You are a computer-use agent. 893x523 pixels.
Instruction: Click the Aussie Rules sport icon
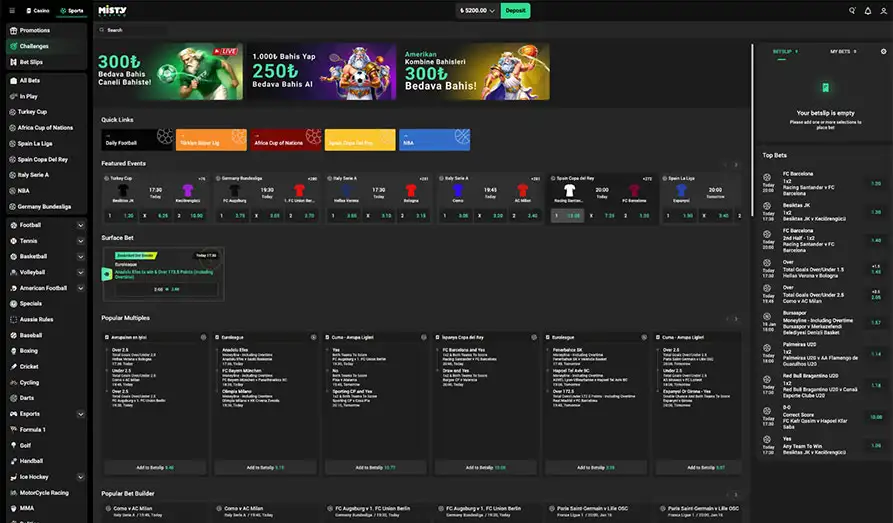[14, 320]
